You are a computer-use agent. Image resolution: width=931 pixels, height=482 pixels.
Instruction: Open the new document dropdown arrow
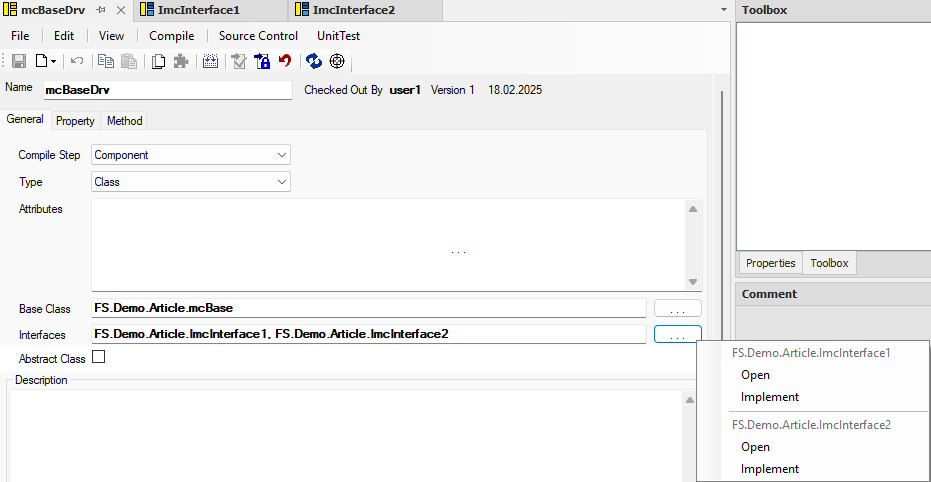point(53,61)
